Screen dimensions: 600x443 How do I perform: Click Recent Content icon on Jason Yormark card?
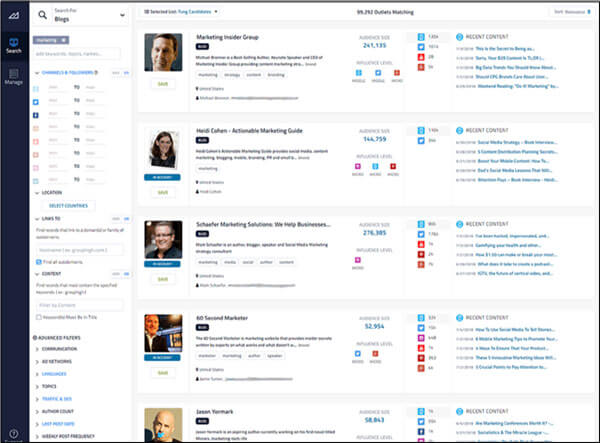tap(460, 411)
